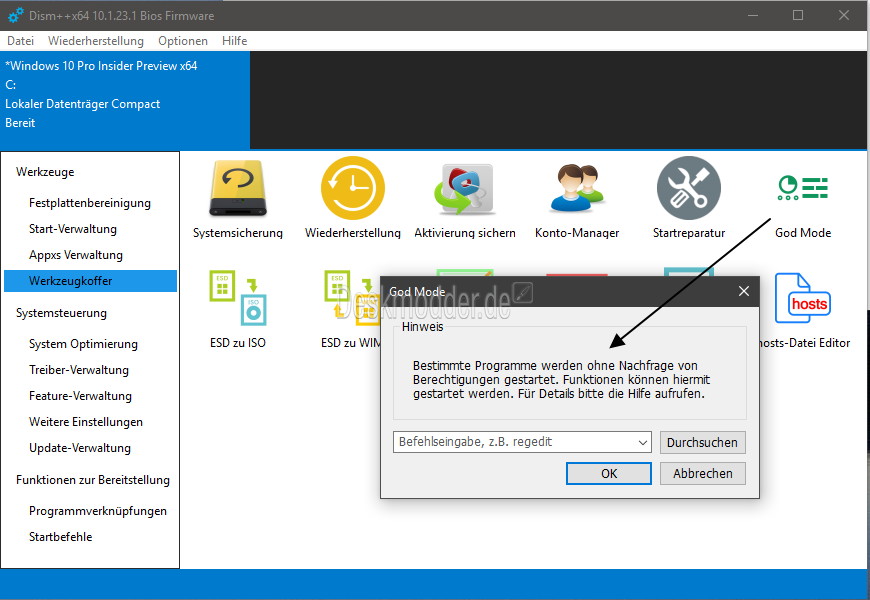
Task: Close the God Mode dialog
Action: pyautogui.click(x=743, y=291)
